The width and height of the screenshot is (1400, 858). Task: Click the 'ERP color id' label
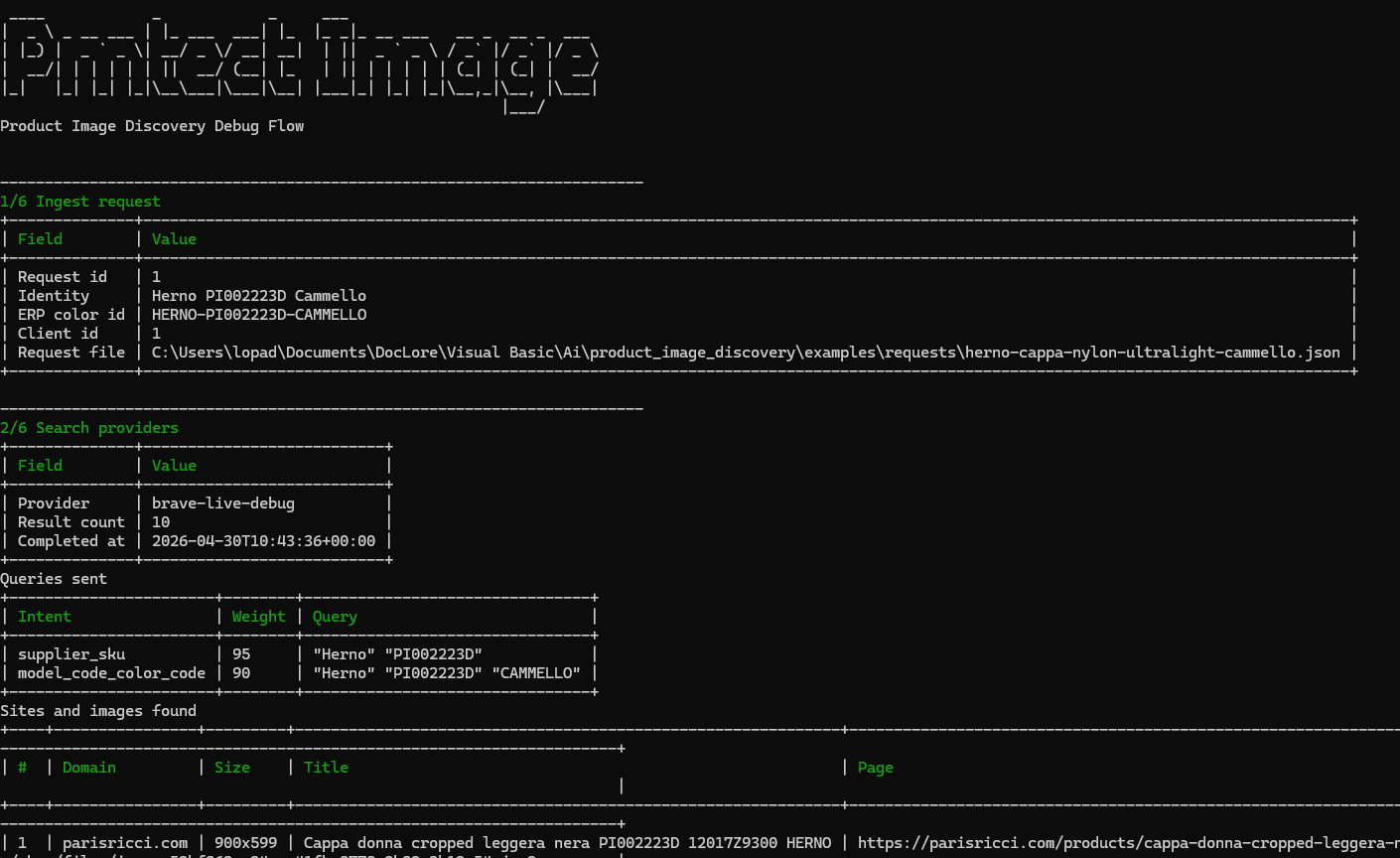(x=71, y=315)
